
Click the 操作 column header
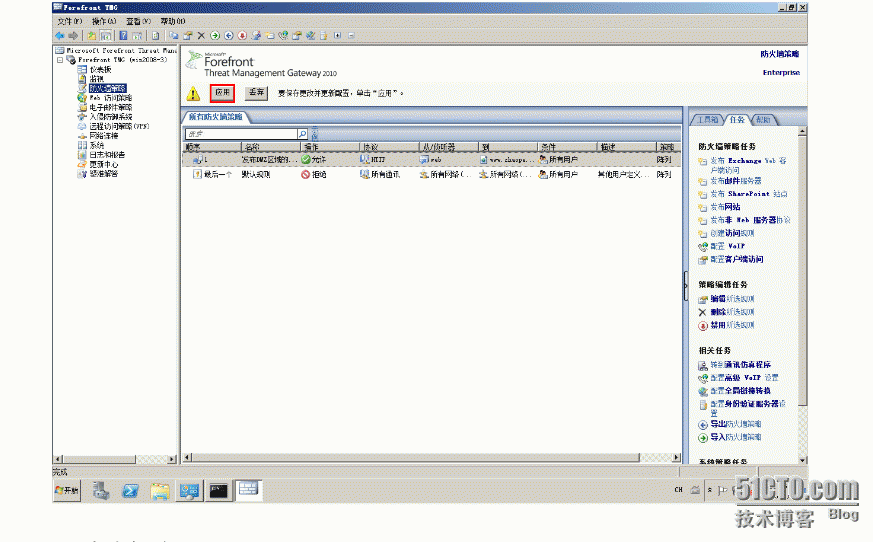coord(330,147)
